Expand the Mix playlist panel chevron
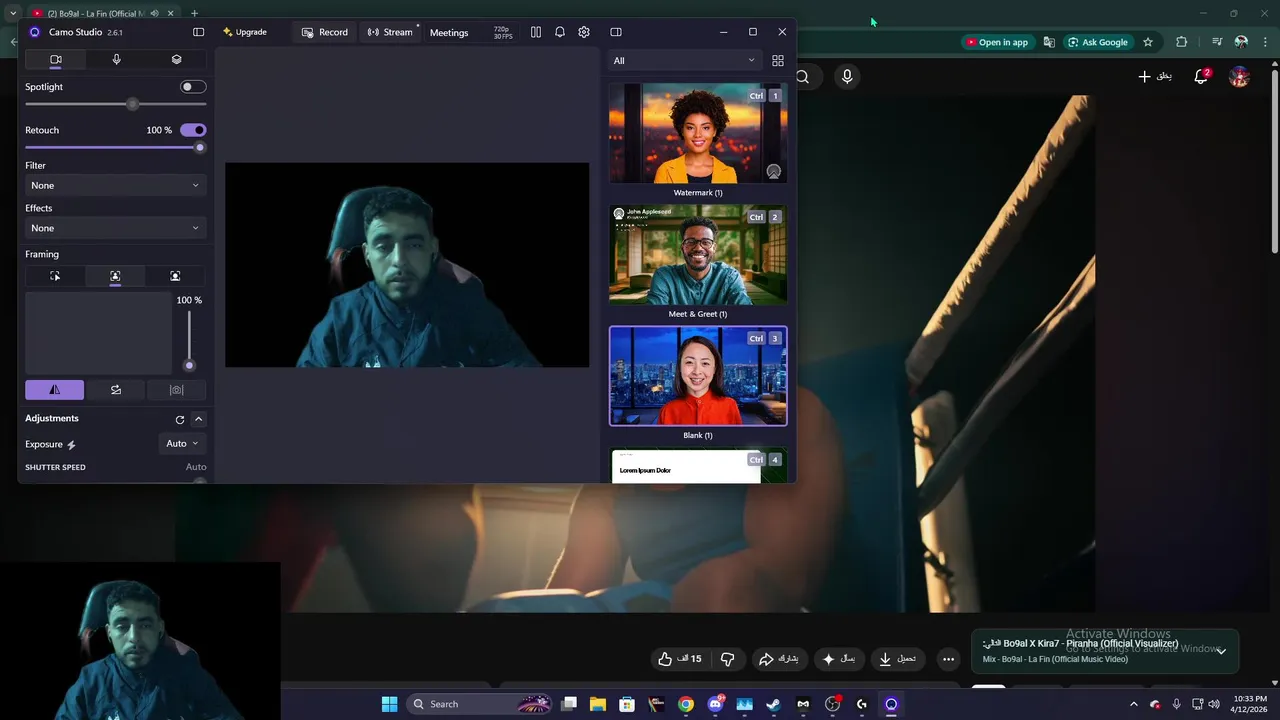Screen dimensions: 1280x720 click(1221, 651)
